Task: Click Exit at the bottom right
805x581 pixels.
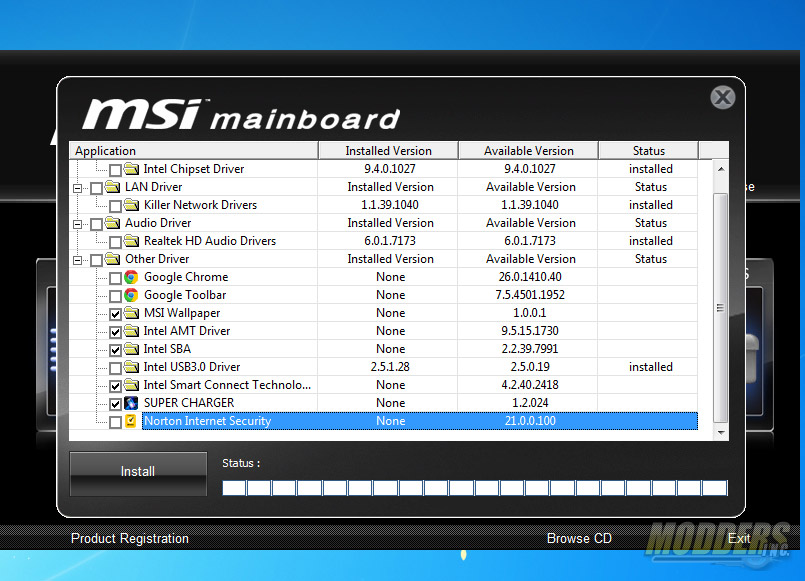Action: click(739, 538)
